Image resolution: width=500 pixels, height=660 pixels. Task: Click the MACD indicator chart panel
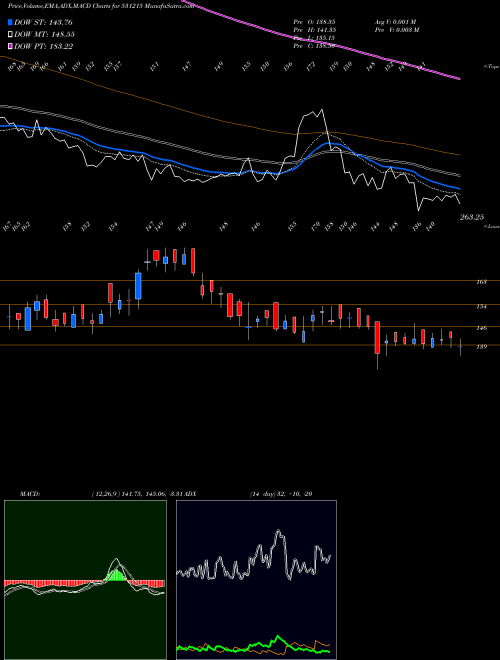pos(85,580)
